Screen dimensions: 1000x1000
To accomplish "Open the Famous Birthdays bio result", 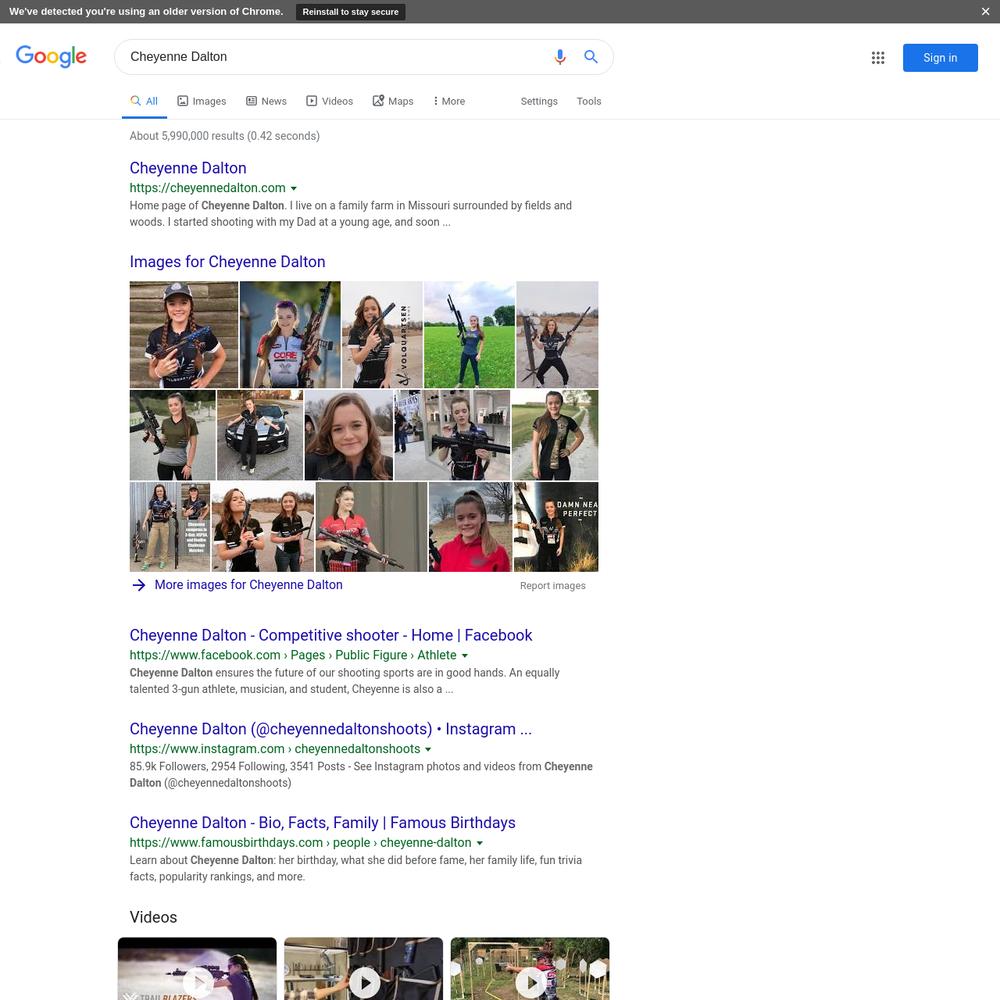I will pyautogui.click(x=322, y=823).
